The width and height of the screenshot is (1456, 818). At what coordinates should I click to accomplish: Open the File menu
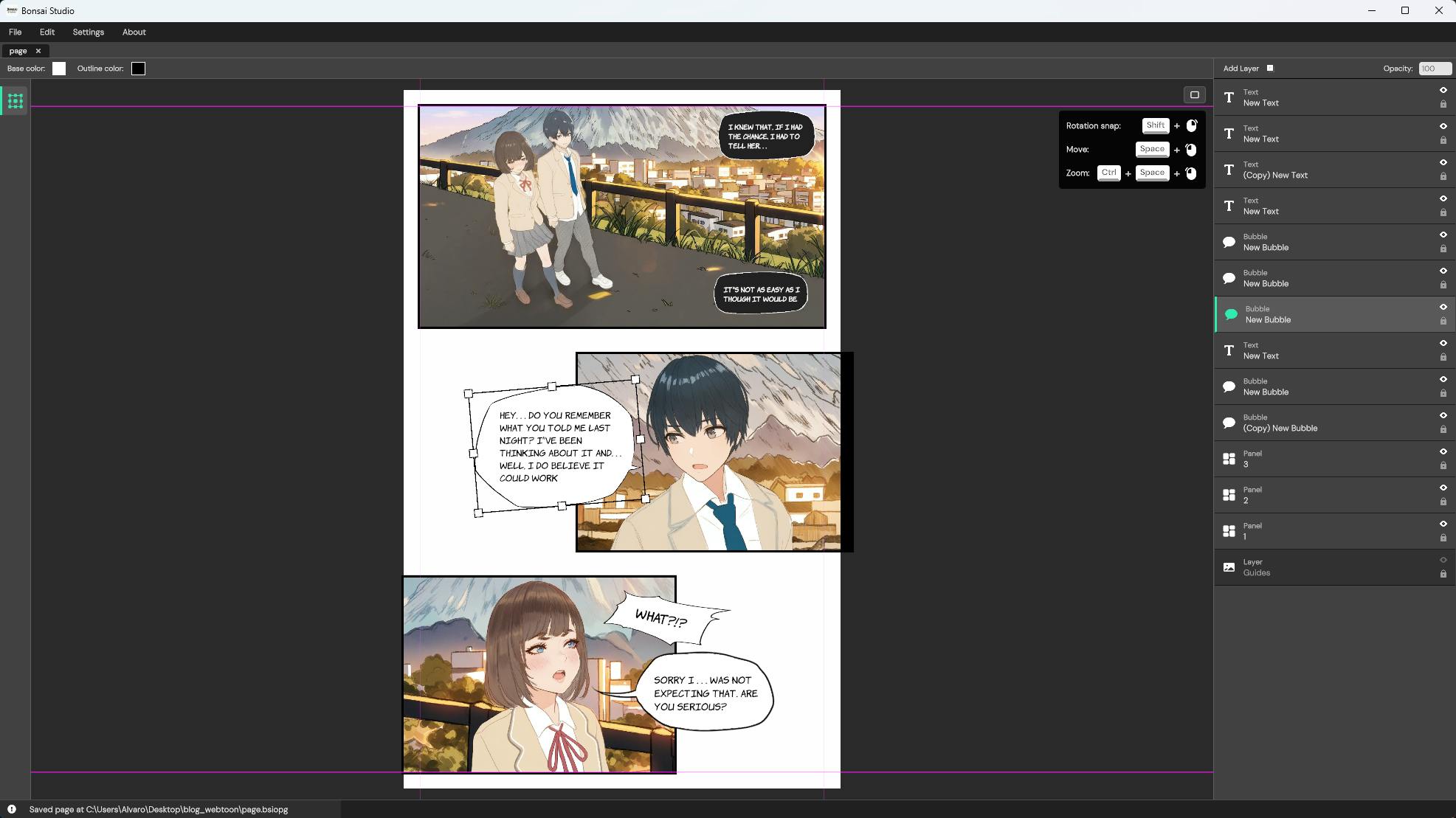coord(15,32)
